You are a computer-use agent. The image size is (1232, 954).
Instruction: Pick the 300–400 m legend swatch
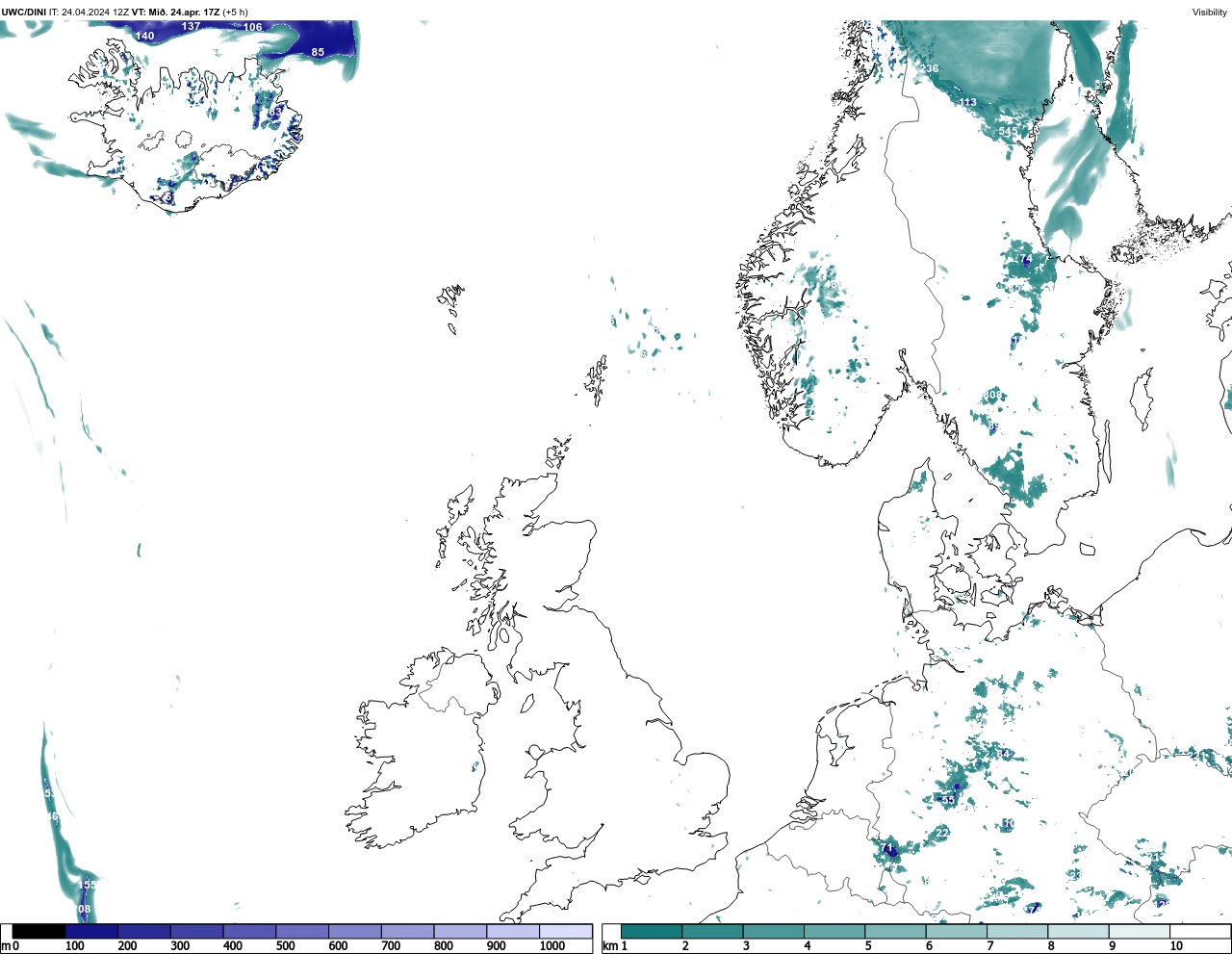pos(196,932)
